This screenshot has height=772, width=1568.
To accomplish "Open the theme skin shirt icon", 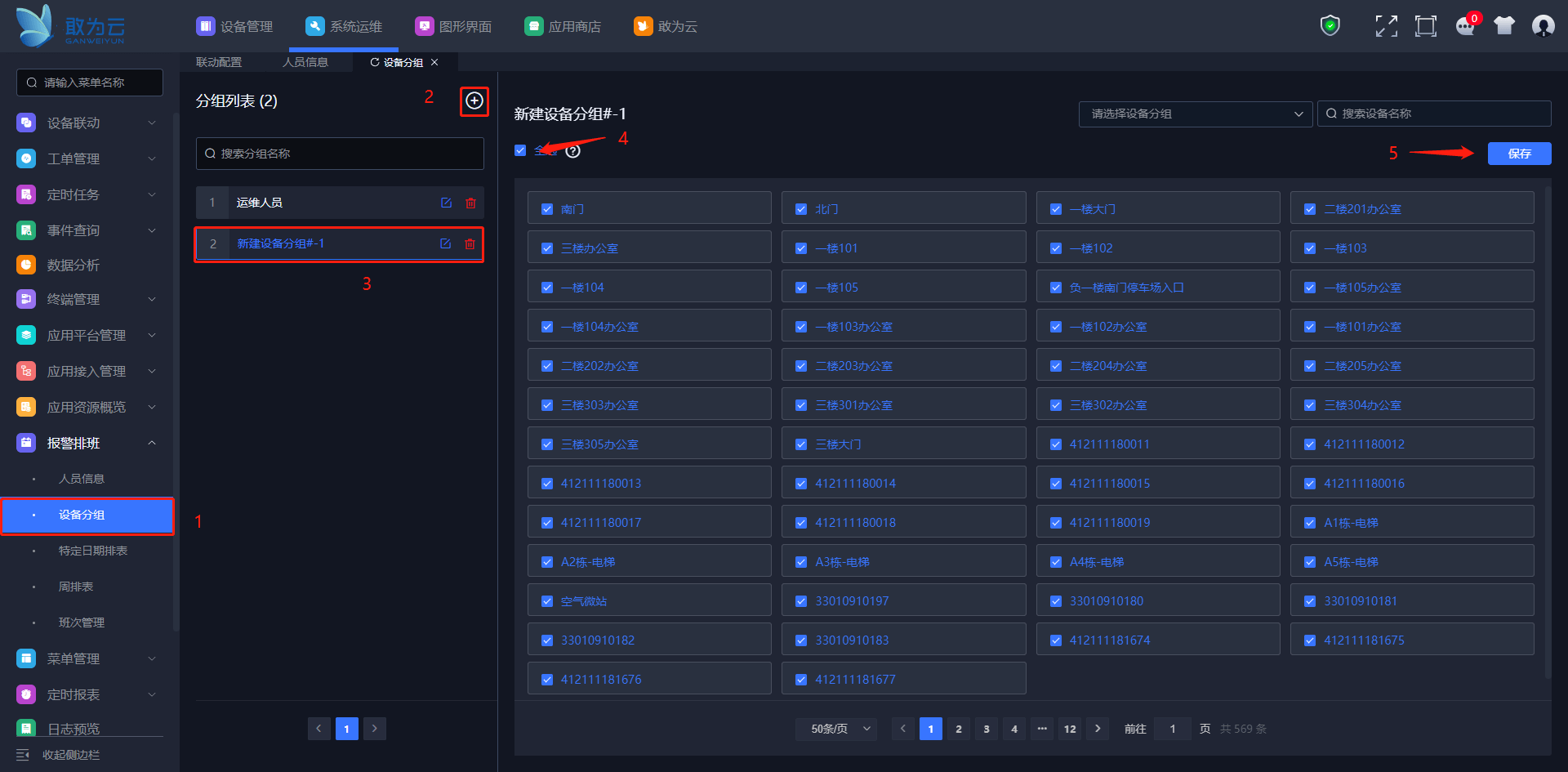I will [1503, 26].
